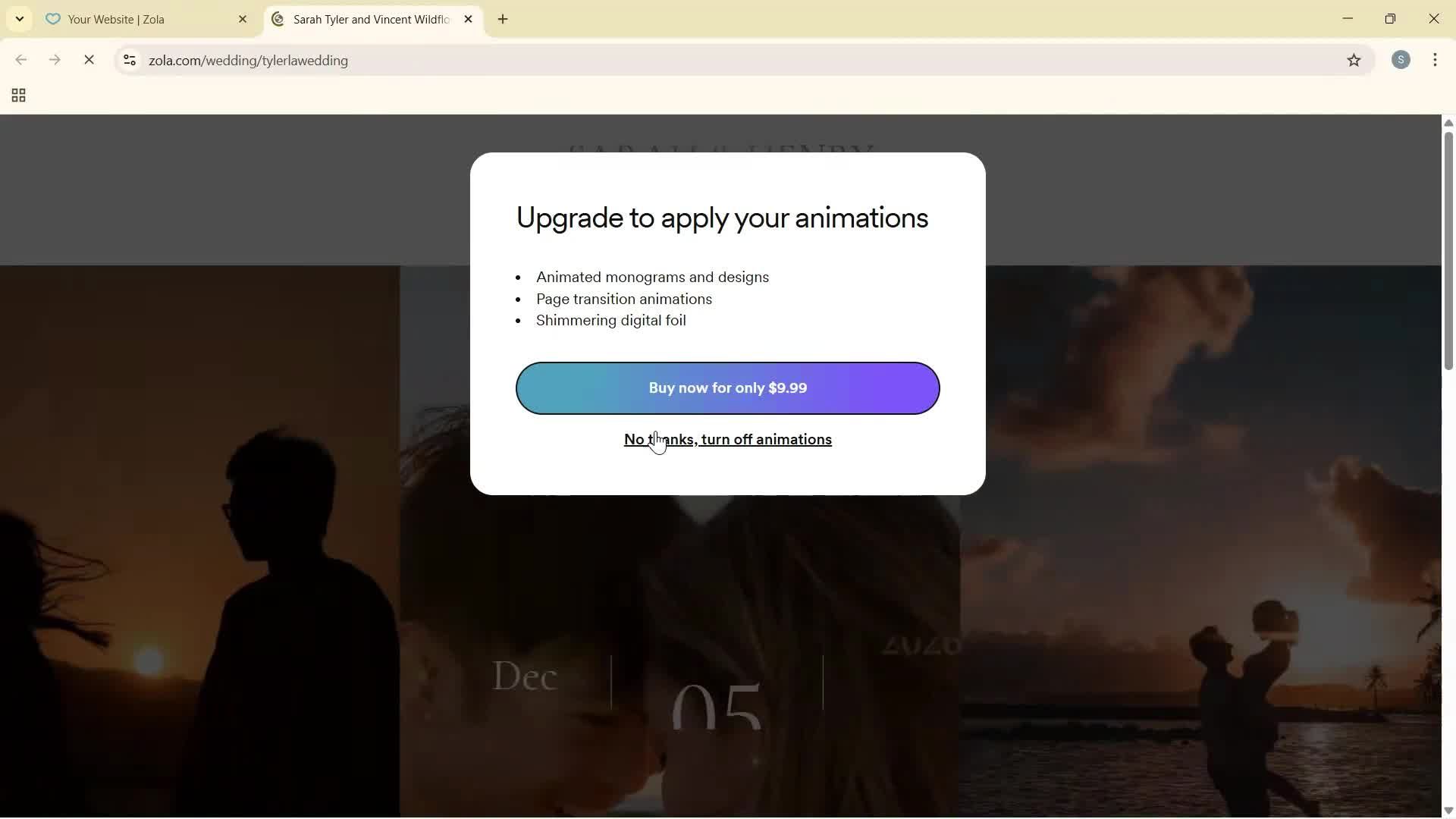
Task: Open a new tab with the plus button
Action: (504, 20)
